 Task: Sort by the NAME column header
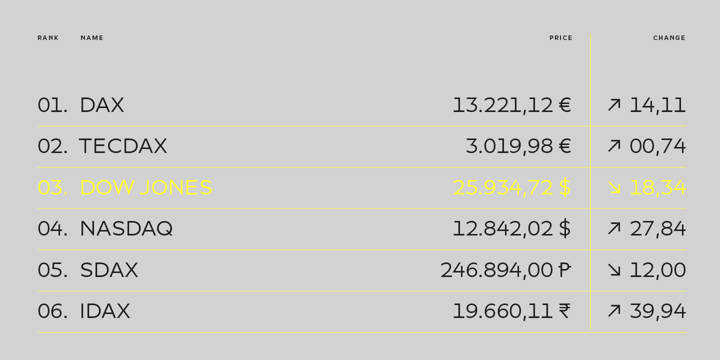(92, 38)
